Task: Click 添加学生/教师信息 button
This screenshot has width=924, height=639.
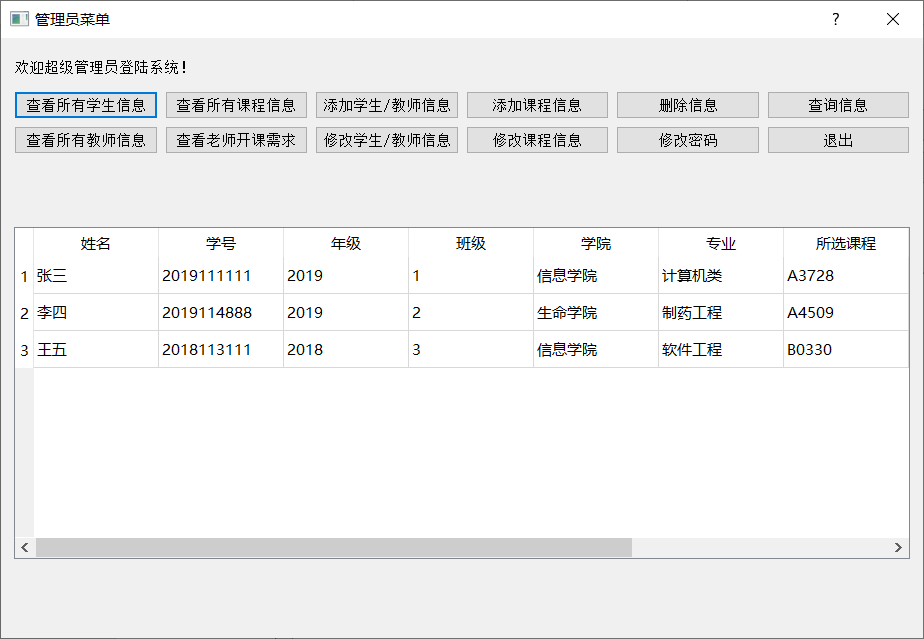Action: coord(387,105)
